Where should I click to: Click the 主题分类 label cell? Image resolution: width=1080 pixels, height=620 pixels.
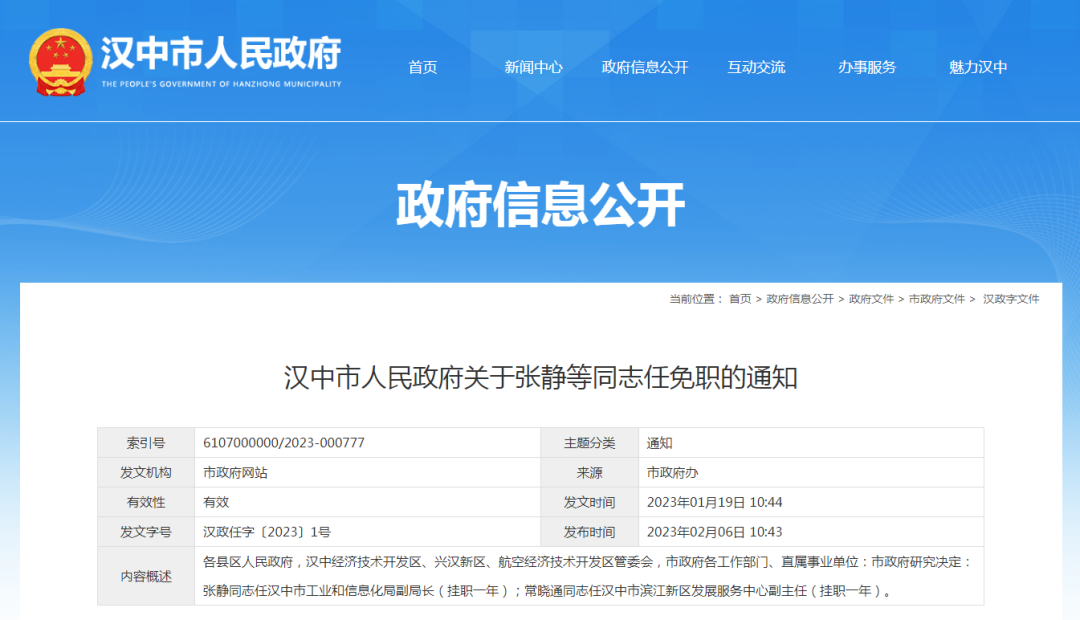tap(590, 443)
